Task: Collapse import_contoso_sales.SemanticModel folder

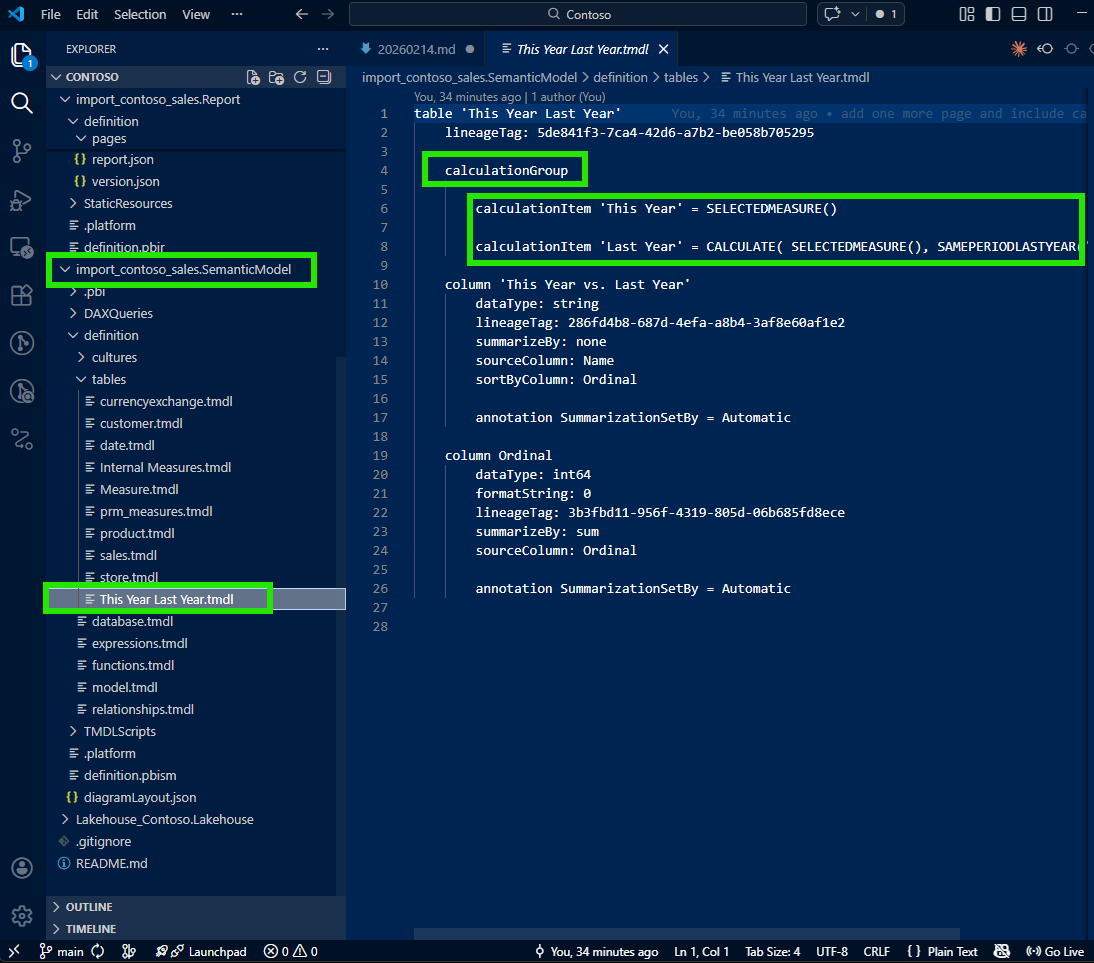Action: pos(183,269)
